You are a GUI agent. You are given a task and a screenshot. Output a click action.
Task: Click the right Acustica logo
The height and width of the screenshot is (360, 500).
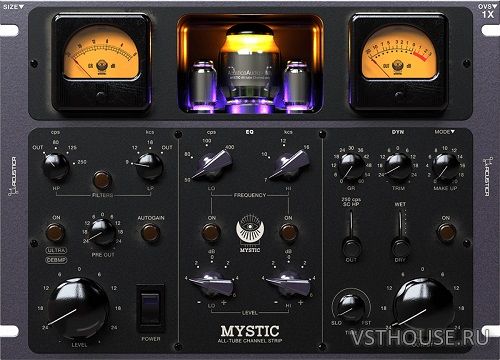487,176
